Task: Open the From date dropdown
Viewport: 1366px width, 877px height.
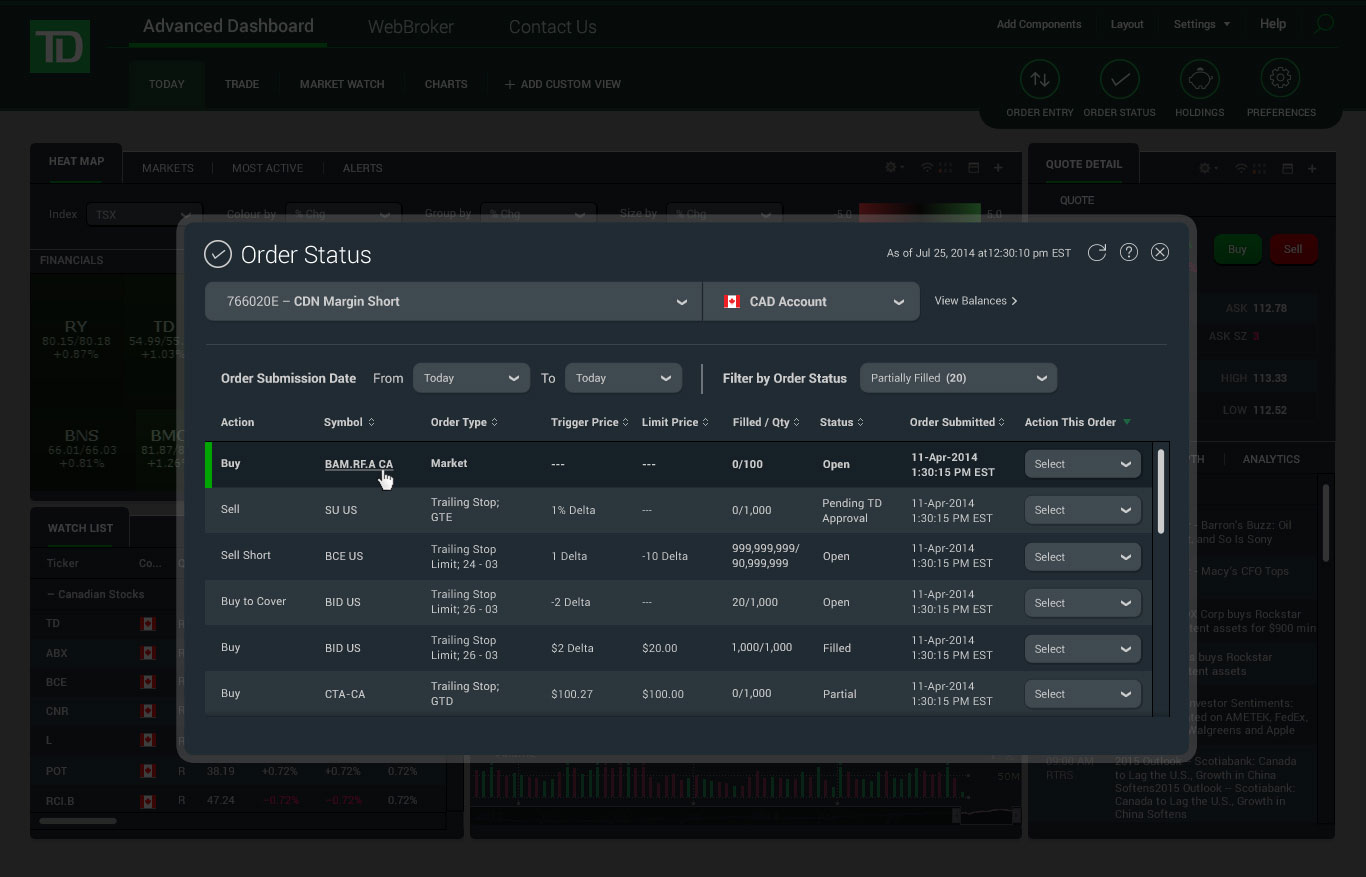Action: (471, 378)
